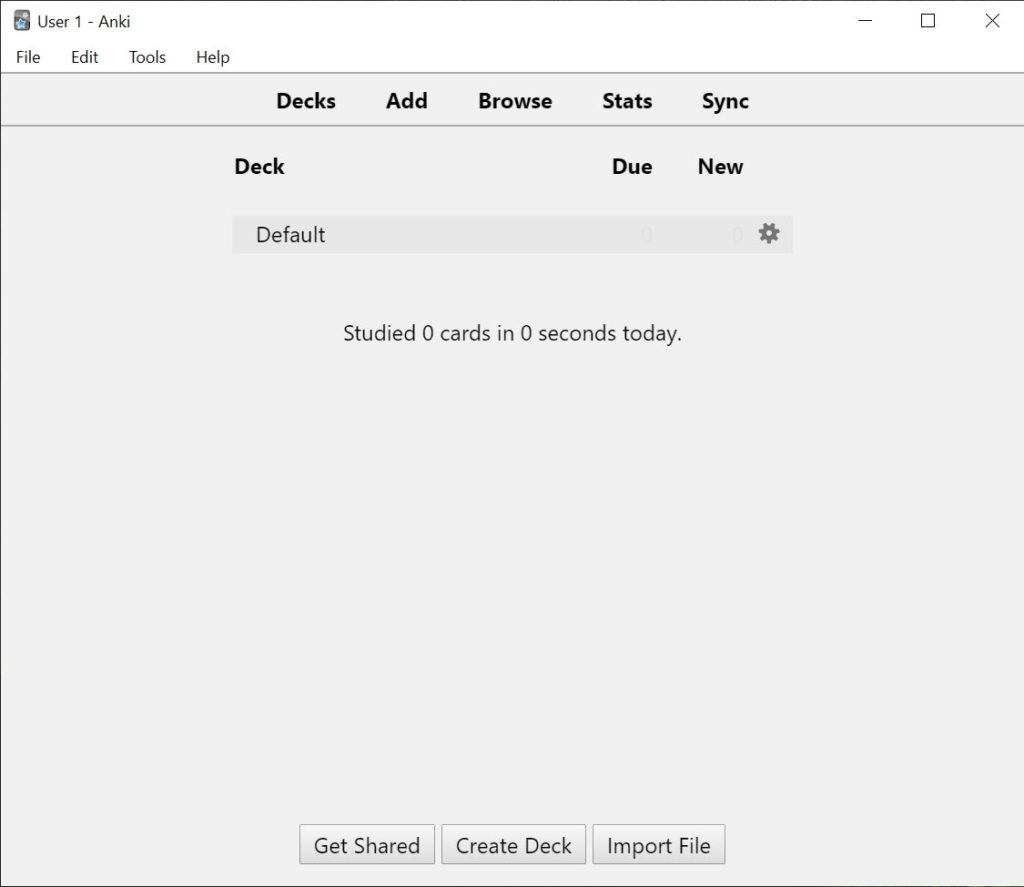Click the Import File button
Image resolution: width=1024 pixels, height=887 pixels.
click(x=659, y=845)
